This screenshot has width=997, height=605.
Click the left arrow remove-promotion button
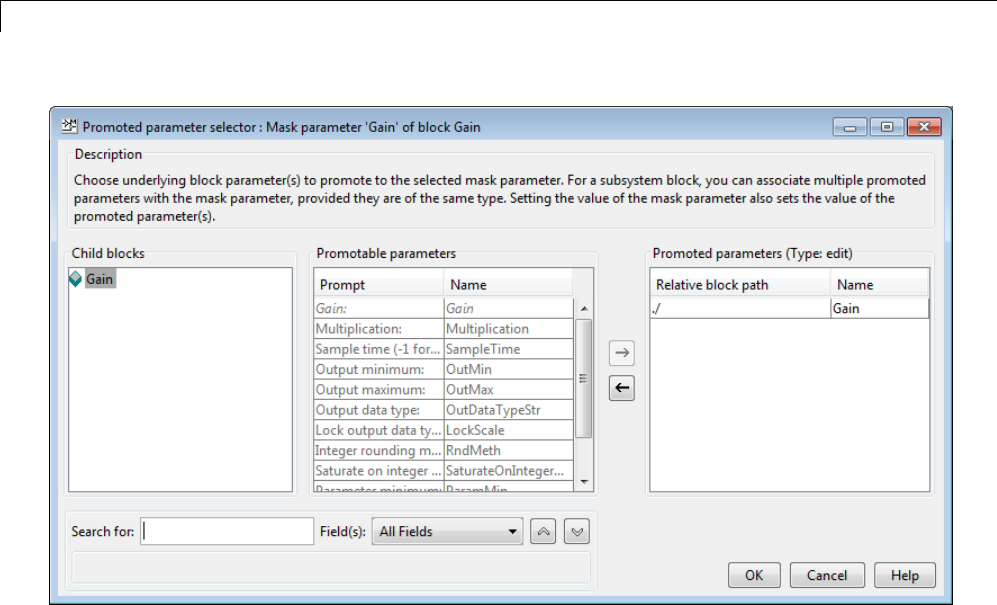point(621,389)
